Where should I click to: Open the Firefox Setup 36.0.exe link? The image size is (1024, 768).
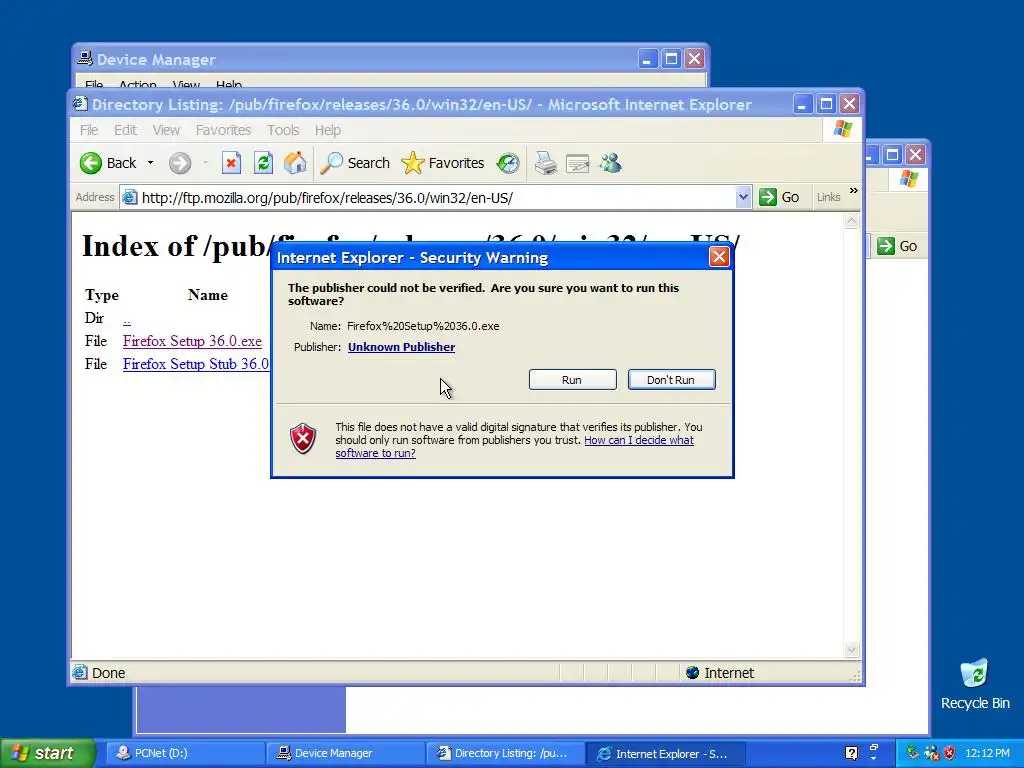[192, 341]
